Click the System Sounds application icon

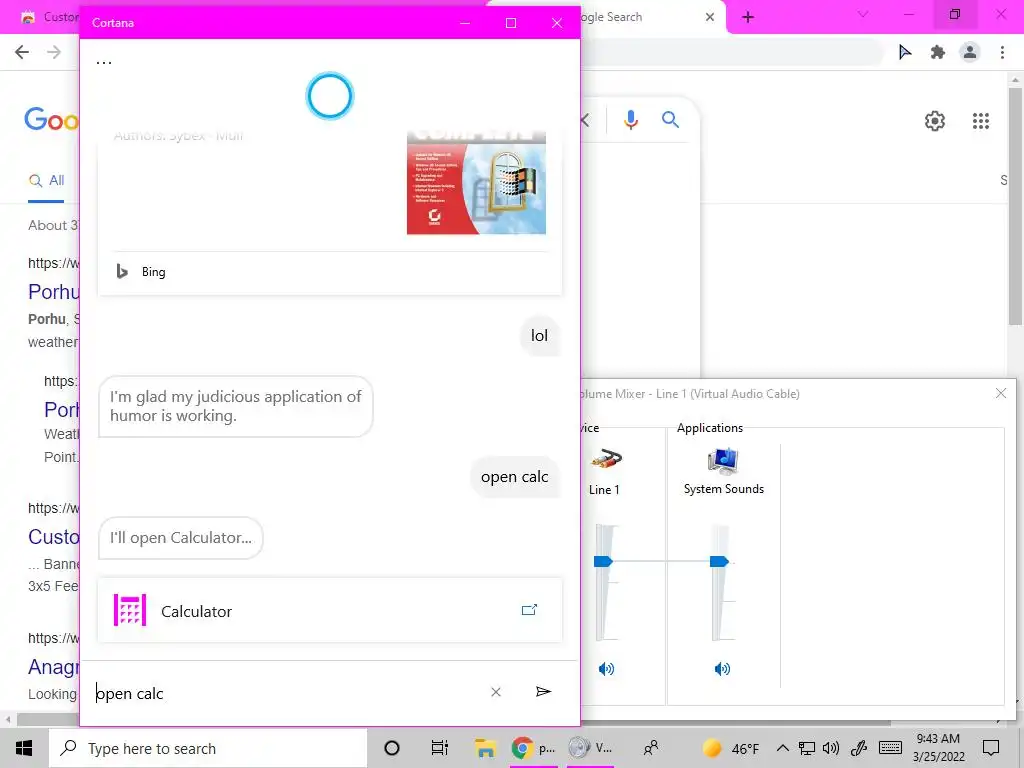click(723, 460)
